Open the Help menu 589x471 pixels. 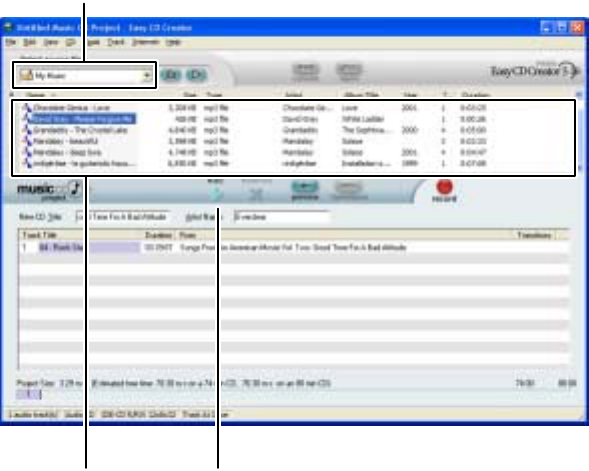tap(173, 42)
